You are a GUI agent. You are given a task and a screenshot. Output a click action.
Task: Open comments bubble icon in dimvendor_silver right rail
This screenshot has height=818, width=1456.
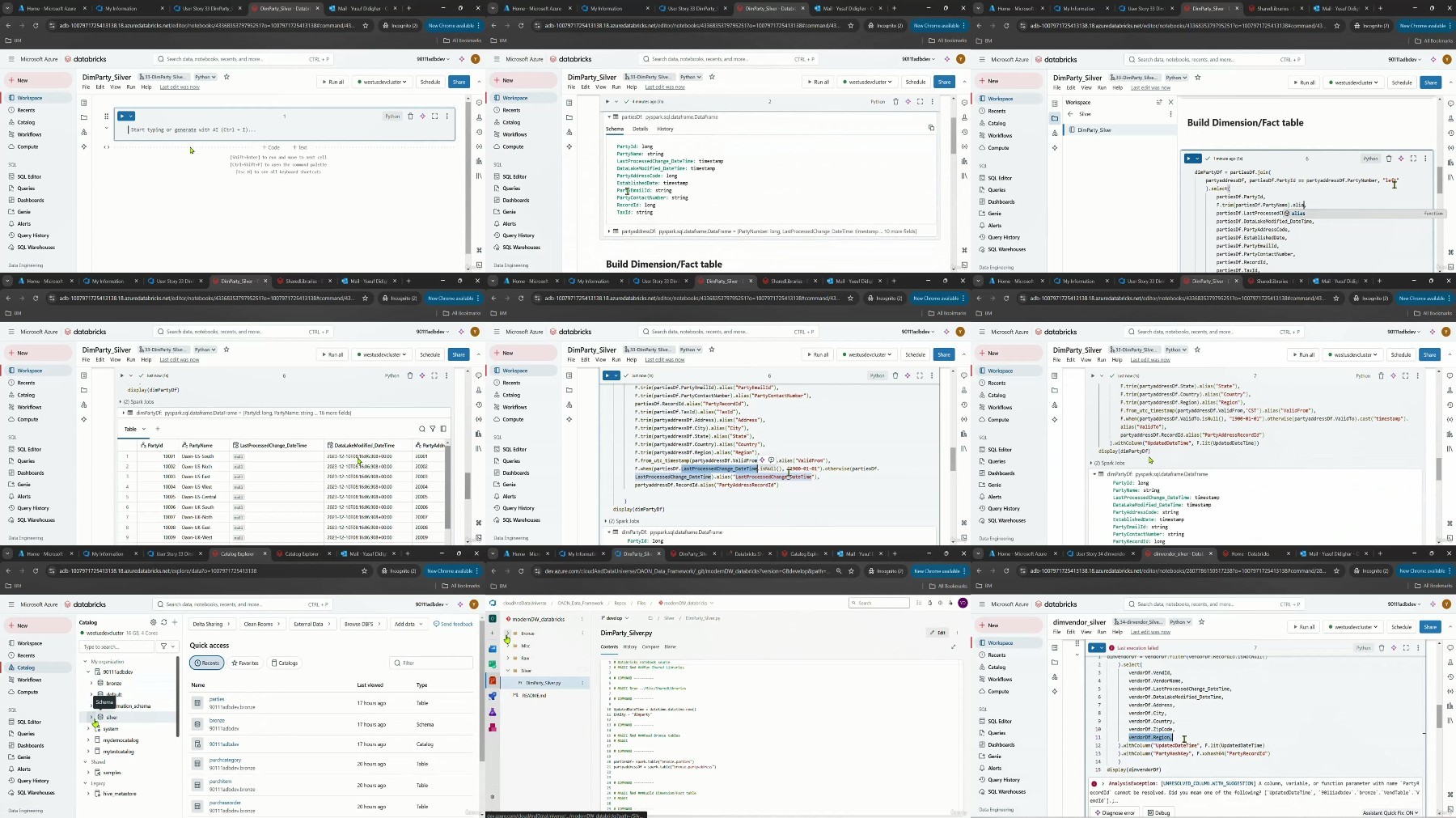coord(1450,648)
